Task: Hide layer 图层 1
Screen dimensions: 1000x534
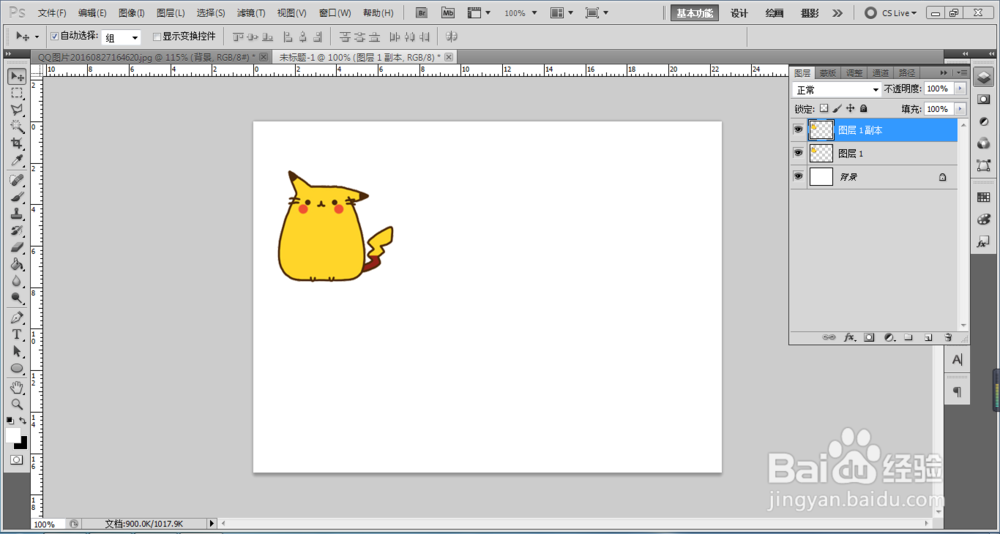Action: click(798, 153)
